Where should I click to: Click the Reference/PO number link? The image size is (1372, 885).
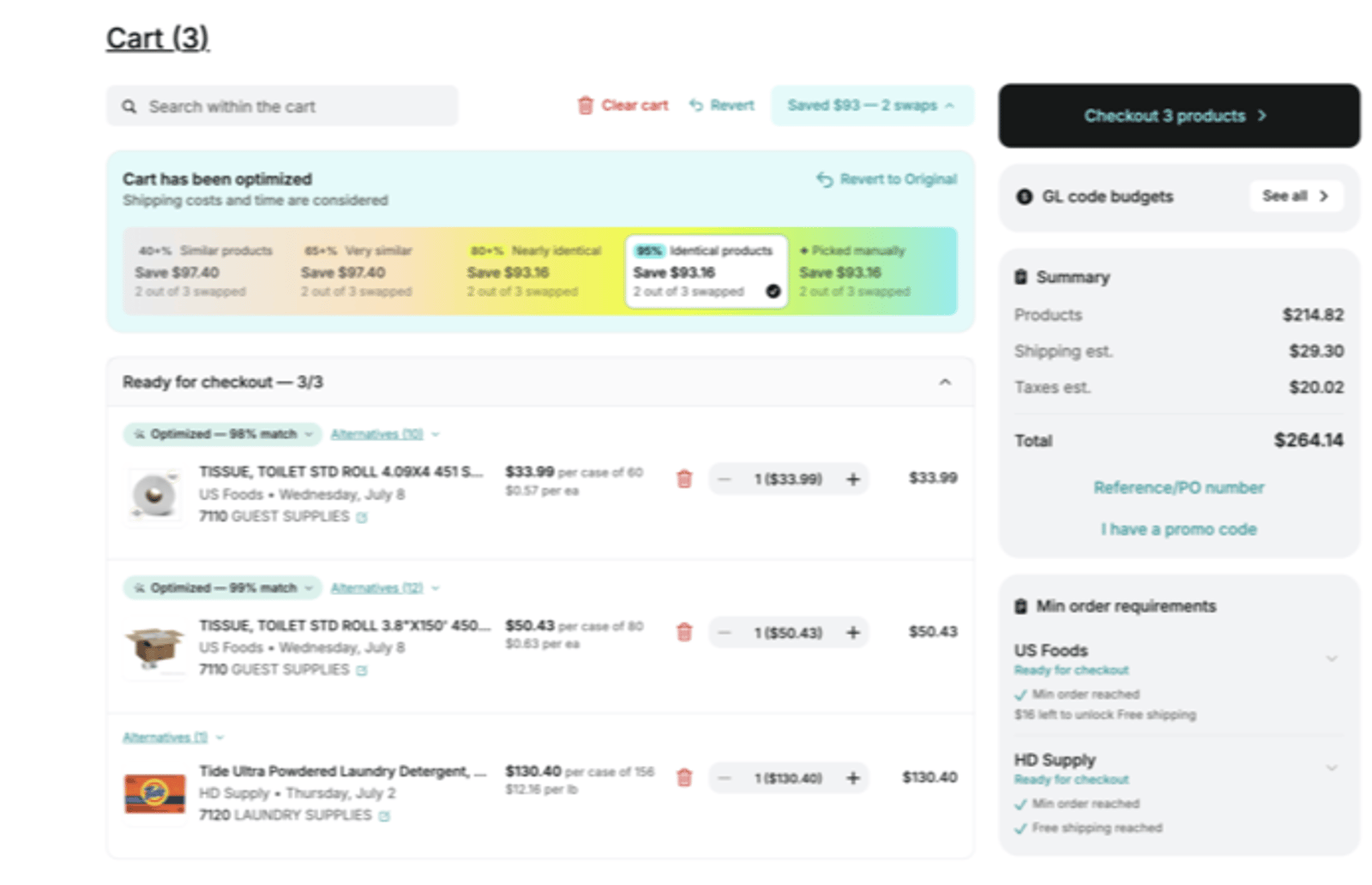pyautogui.click(x=1179, y=488)
